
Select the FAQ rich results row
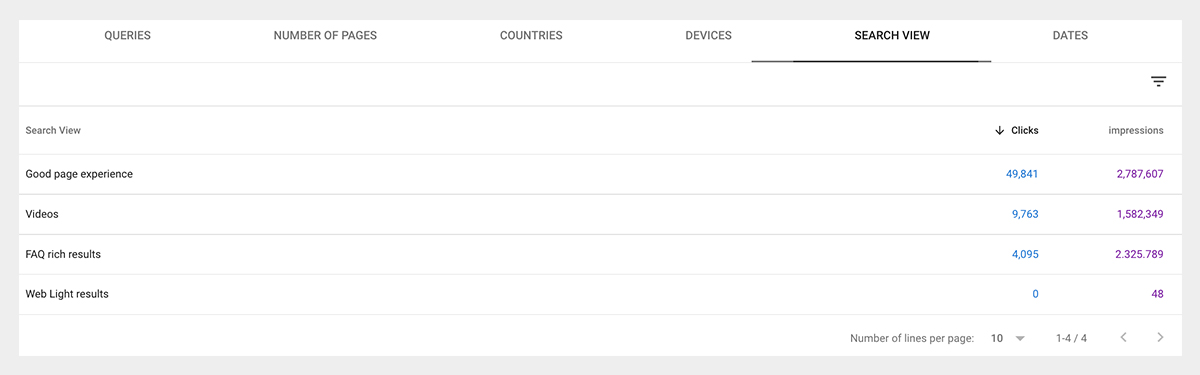tap(600, 254)
